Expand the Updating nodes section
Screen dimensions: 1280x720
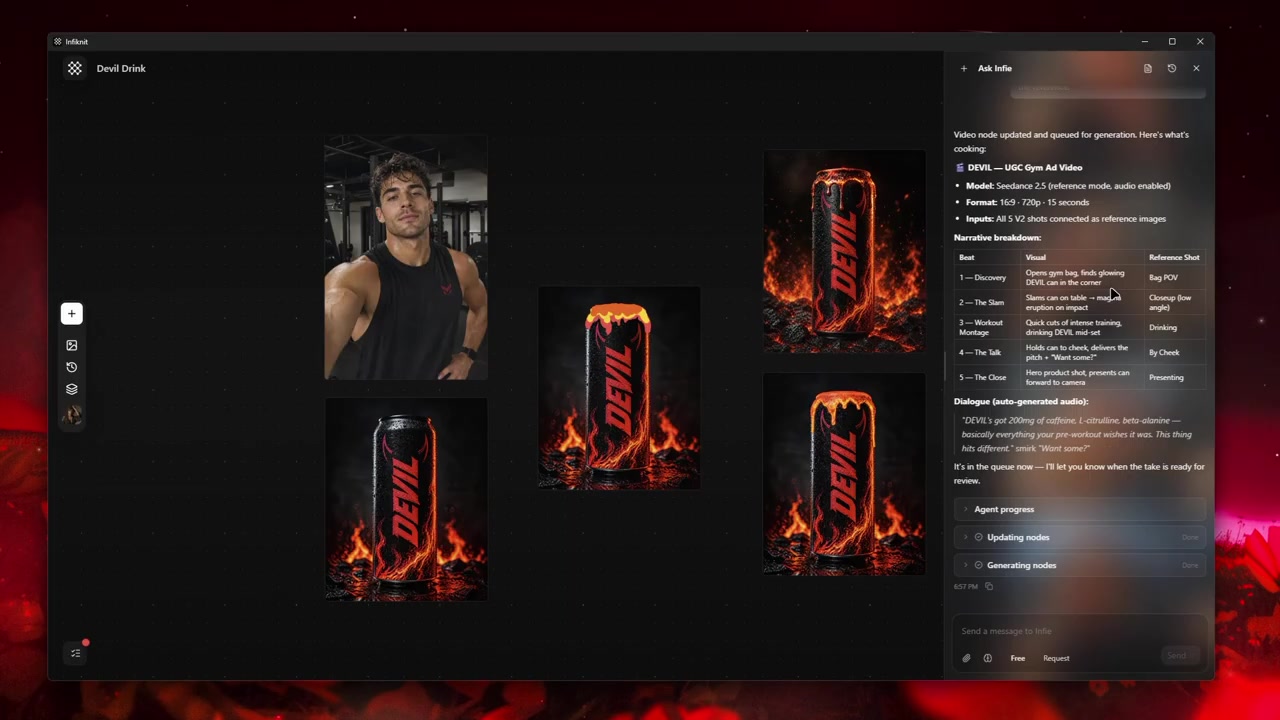tap(1080, 537)
